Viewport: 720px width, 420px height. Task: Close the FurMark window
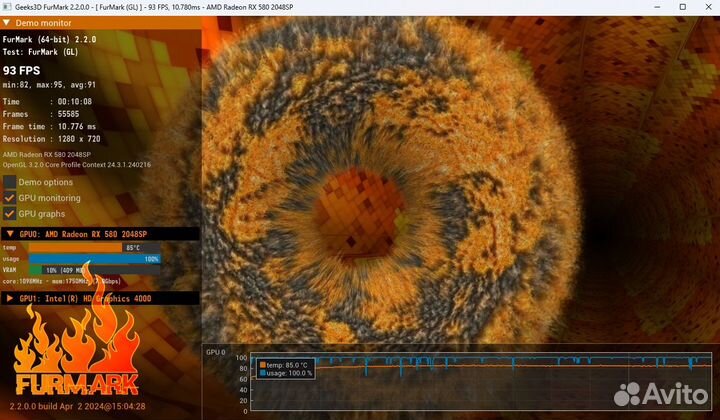click(709, 7)
